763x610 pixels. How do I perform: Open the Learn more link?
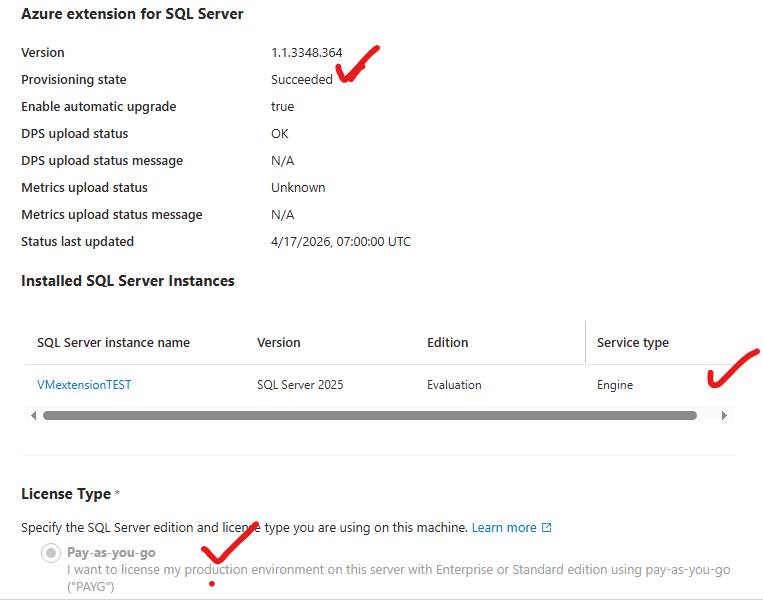pyautogui.click(x=504, y=528)
